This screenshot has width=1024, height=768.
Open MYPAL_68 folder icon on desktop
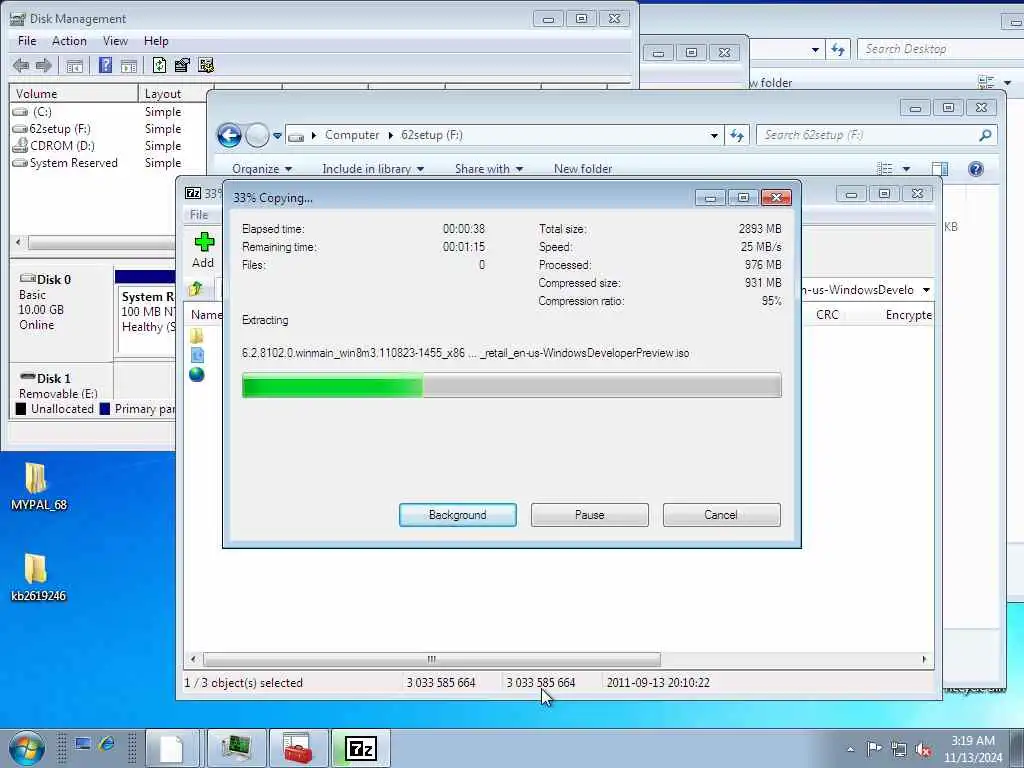point(37,478)
